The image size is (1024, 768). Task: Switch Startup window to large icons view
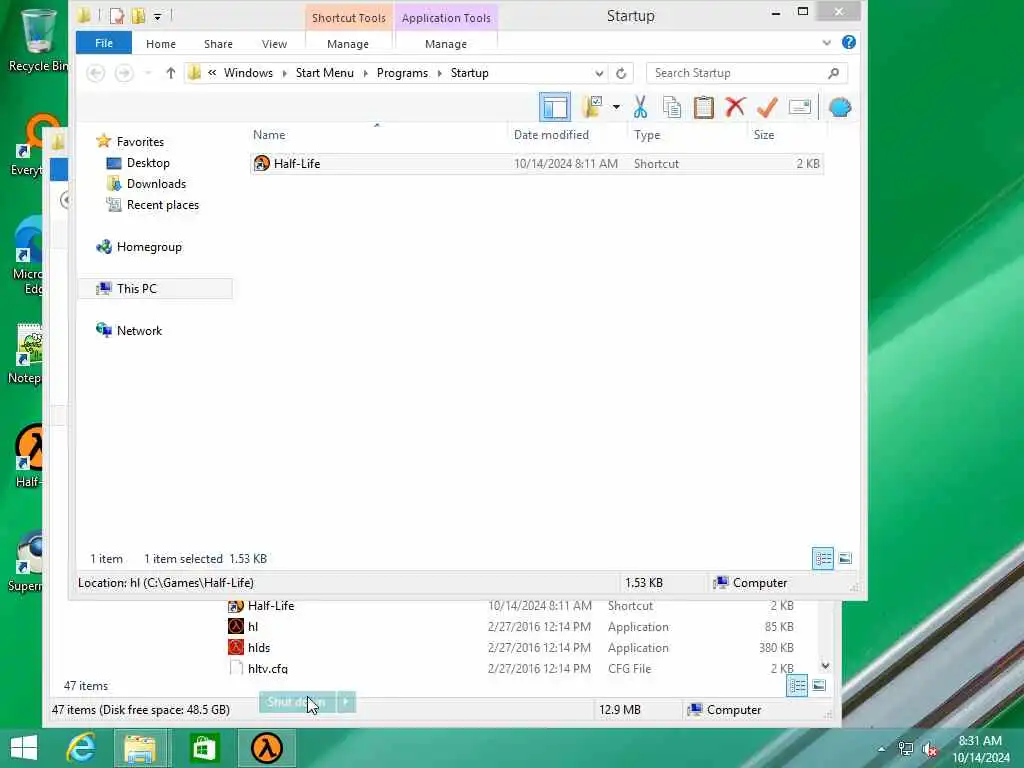(x=845, y=558)
